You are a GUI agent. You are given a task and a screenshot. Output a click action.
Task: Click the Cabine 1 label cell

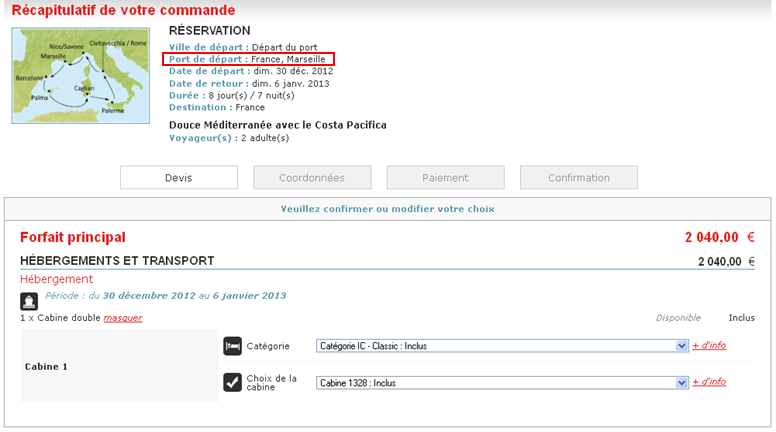tap(46, 367)
